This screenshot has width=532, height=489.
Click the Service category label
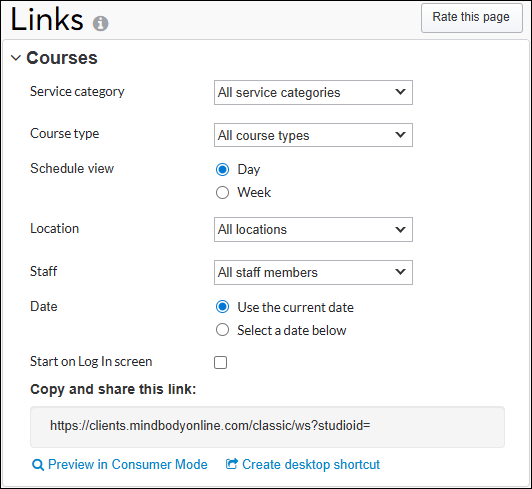pos(77,92)
